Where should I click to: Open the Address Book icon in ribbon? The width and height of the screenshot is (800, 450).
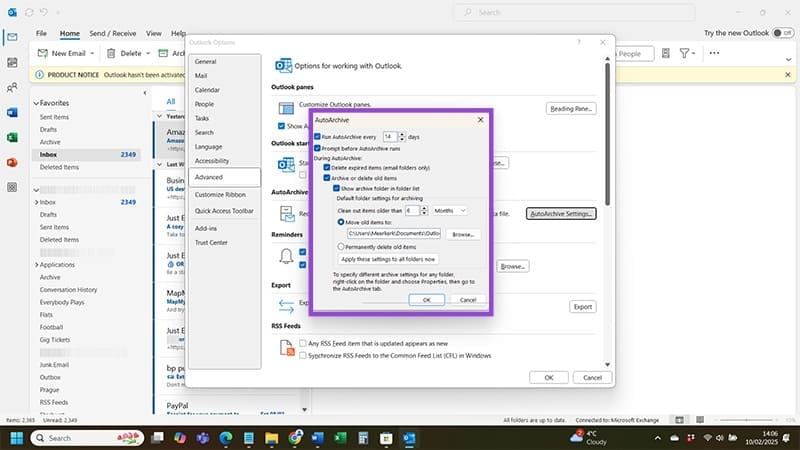[x=666, y=53]
